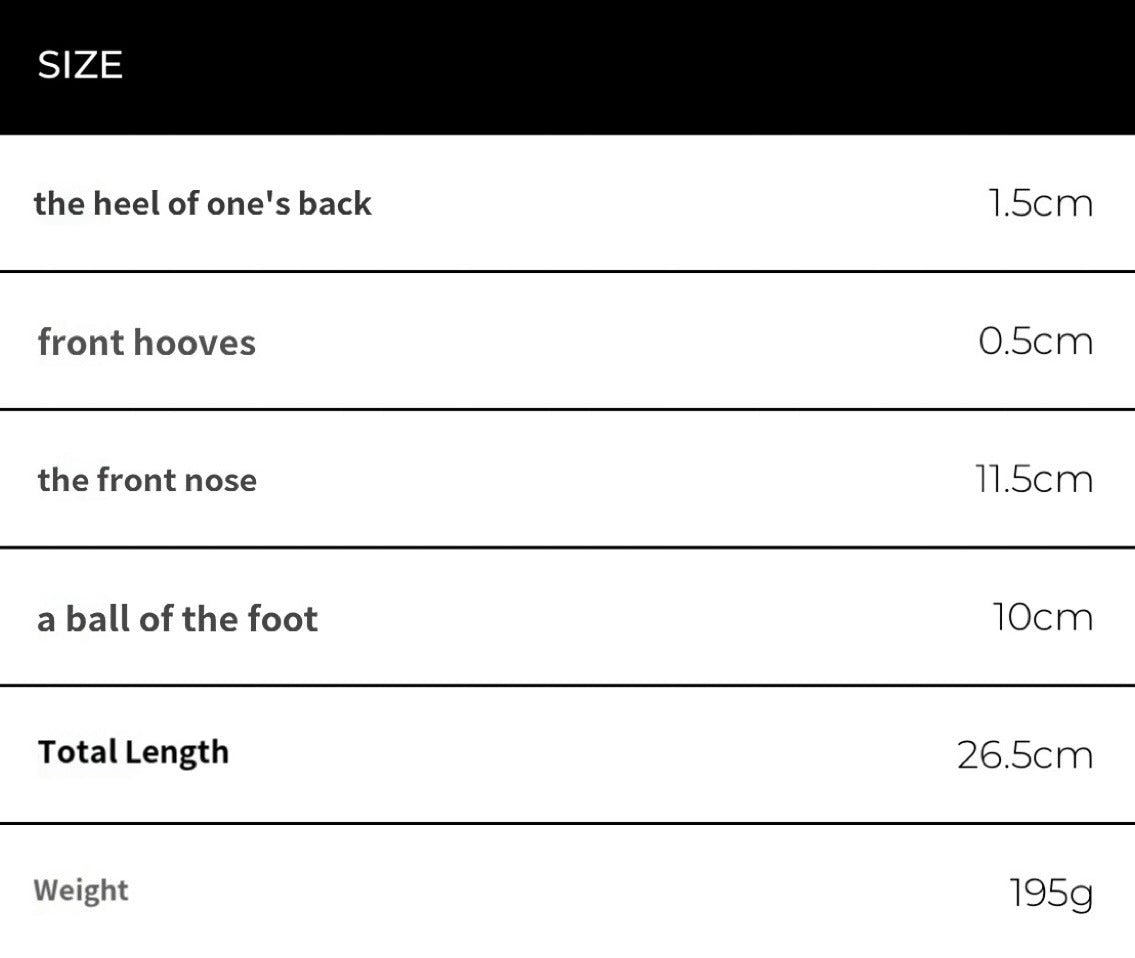Click the 'Weight' label
Image resolution: width=1135 pixels, height=958 pixels.
click(80, 891)
